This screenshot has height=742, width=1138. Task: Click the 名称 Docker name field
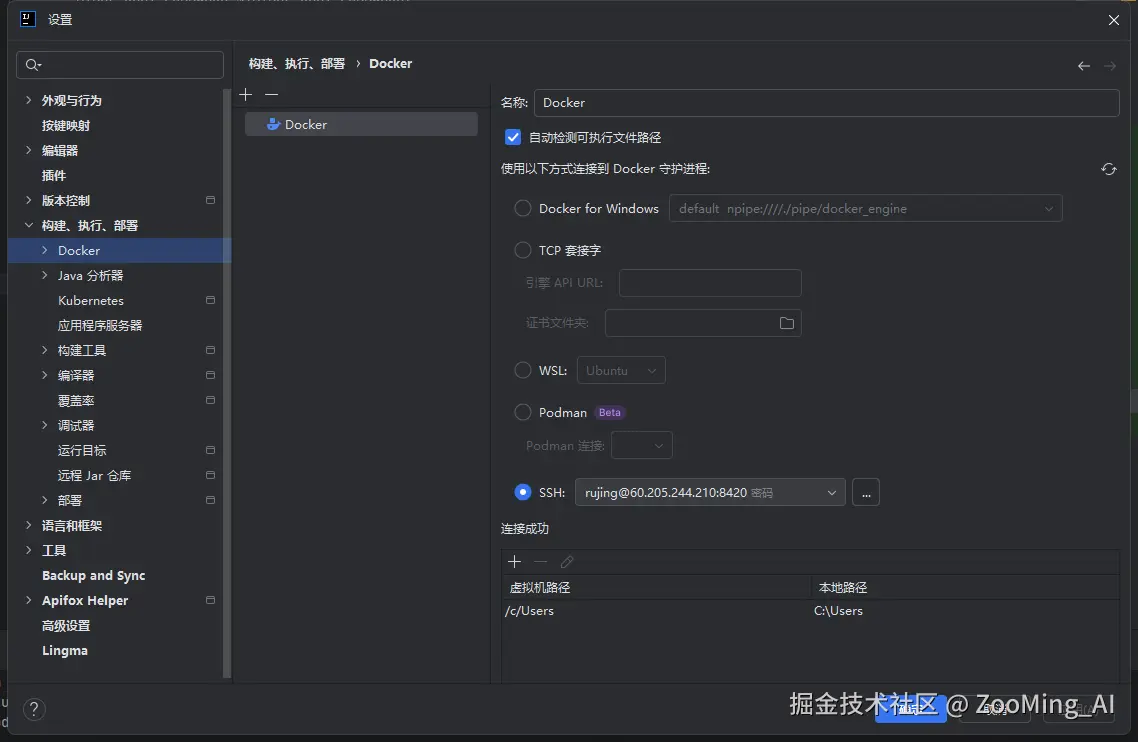click(x=827, y=102)
